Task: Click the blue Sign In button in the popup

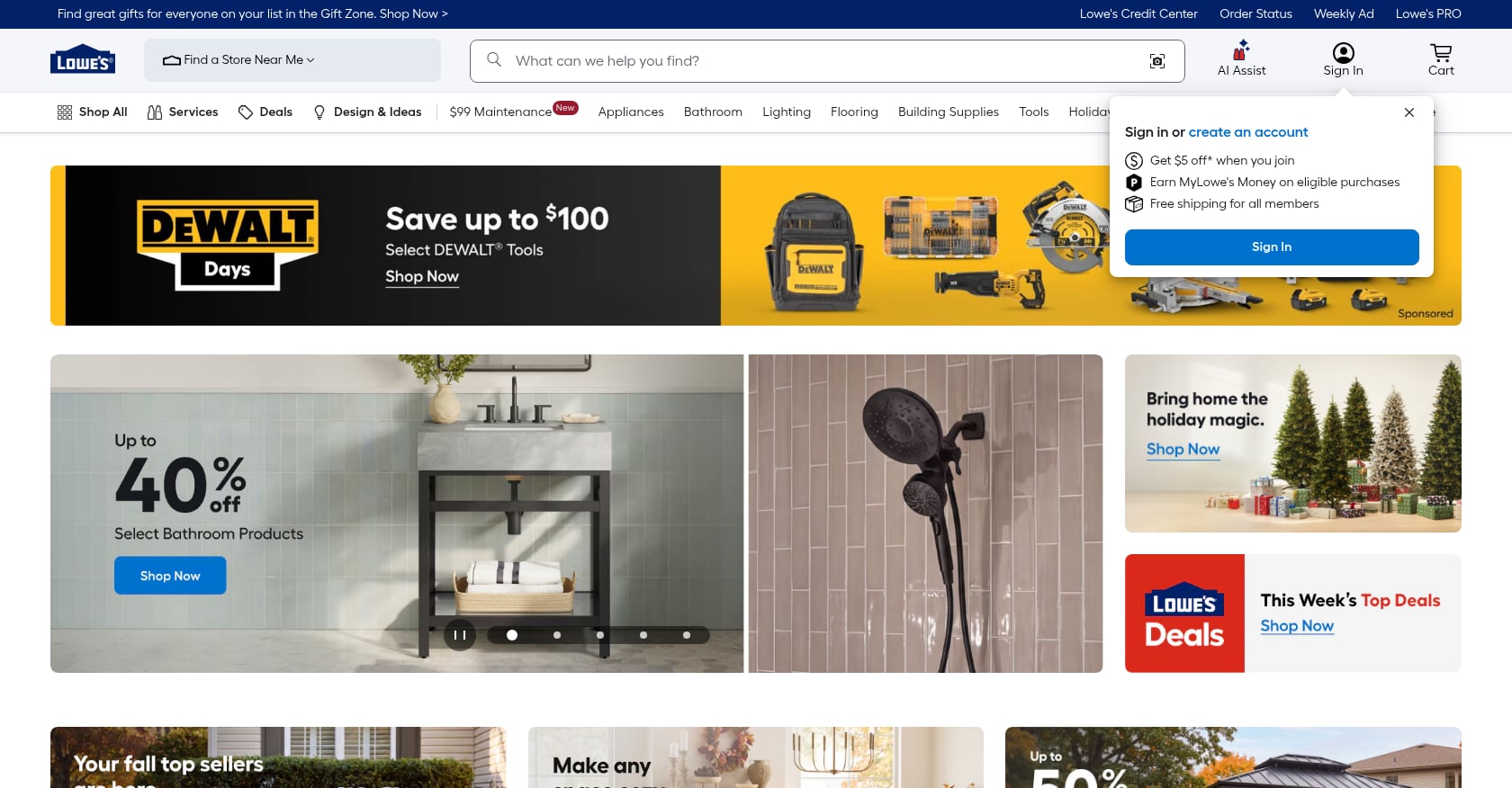Action: (1272, 247)
